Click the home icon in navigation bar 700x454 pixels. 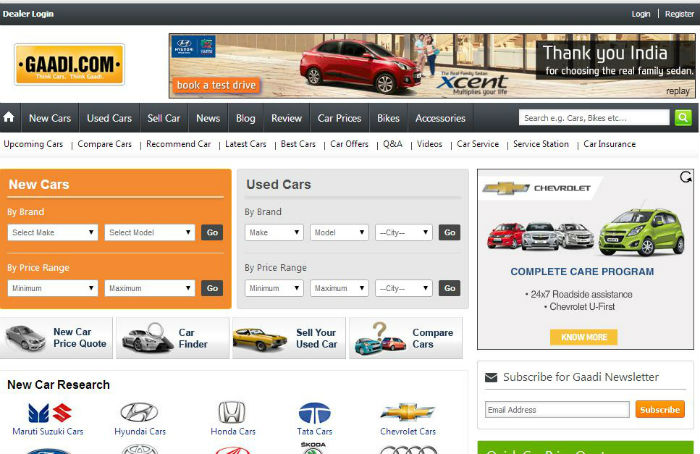(10, 118)
